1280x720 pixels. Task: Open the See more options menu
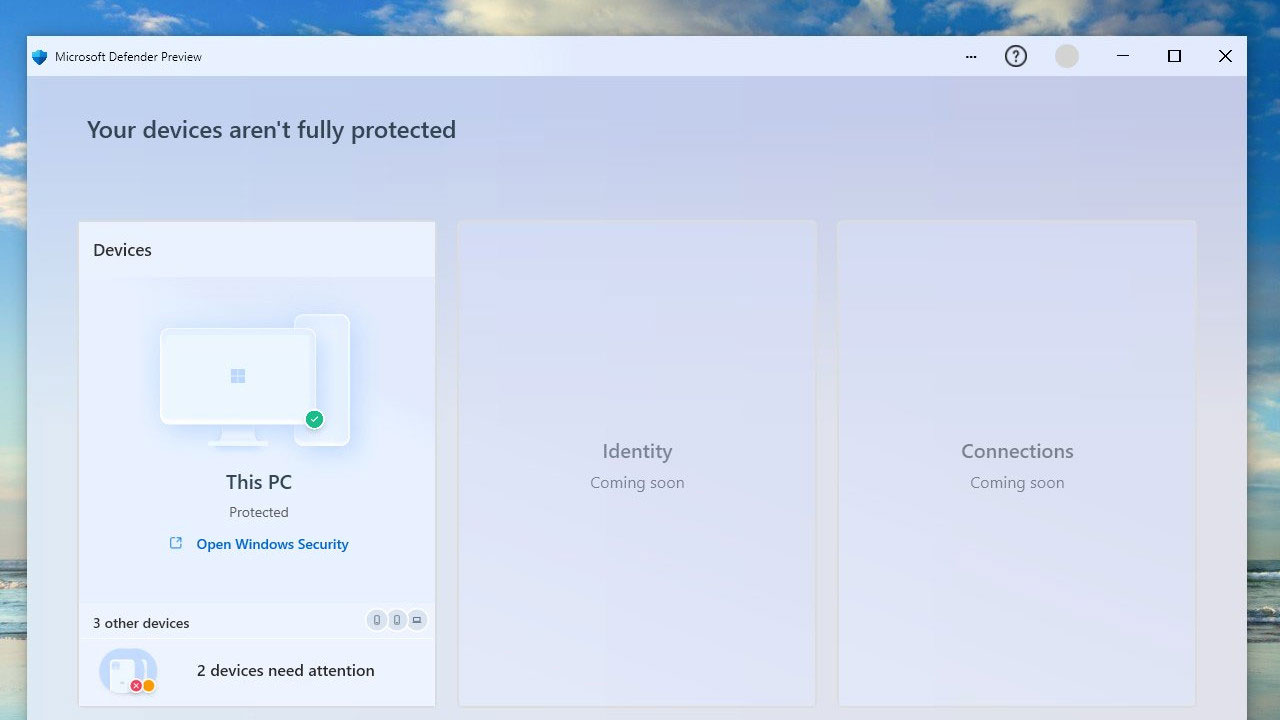tap(970, 56)
